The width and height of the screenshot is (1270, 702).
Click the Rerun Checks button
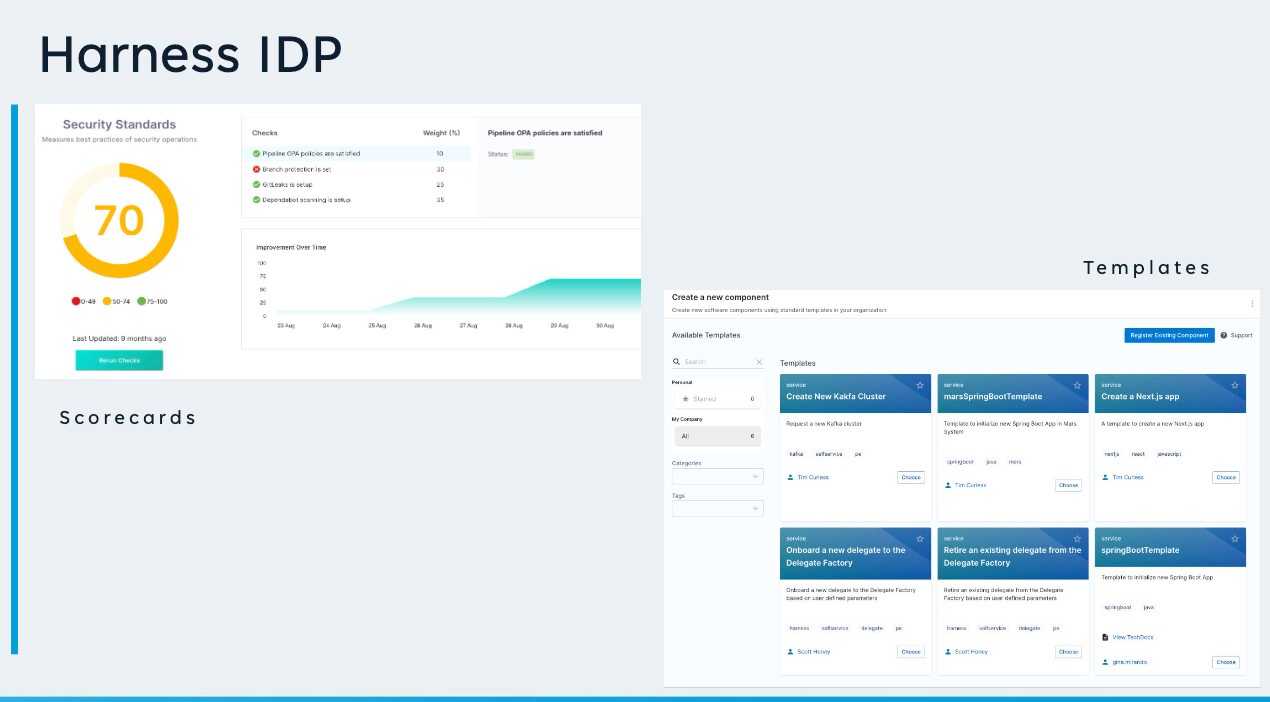tap(119, 360)
